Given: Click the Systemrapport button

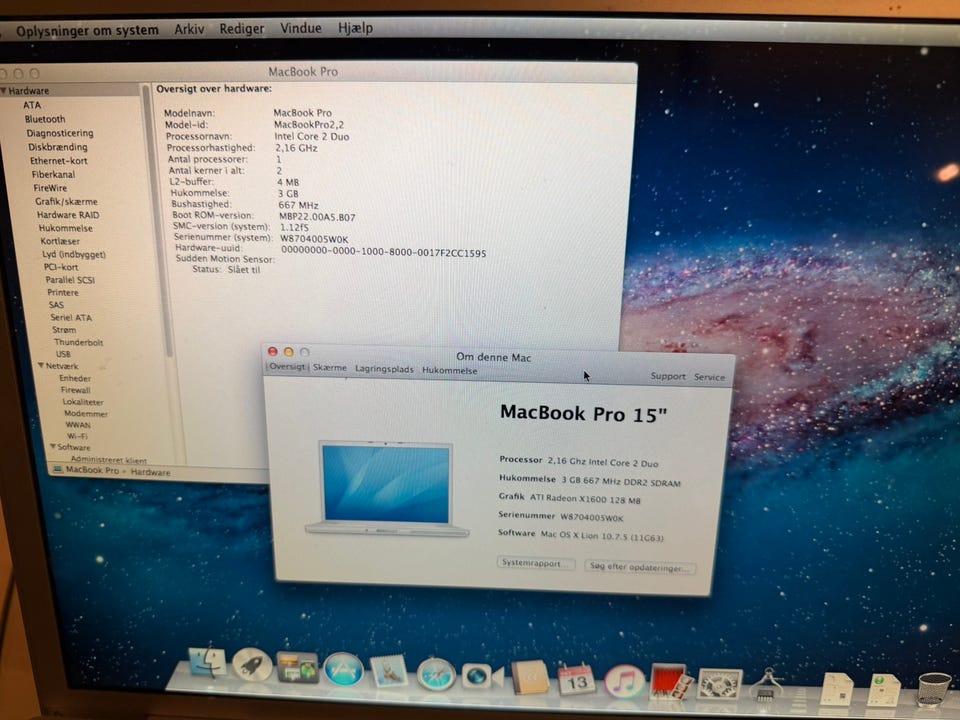Looking at the screenshot, I should 536,563.
